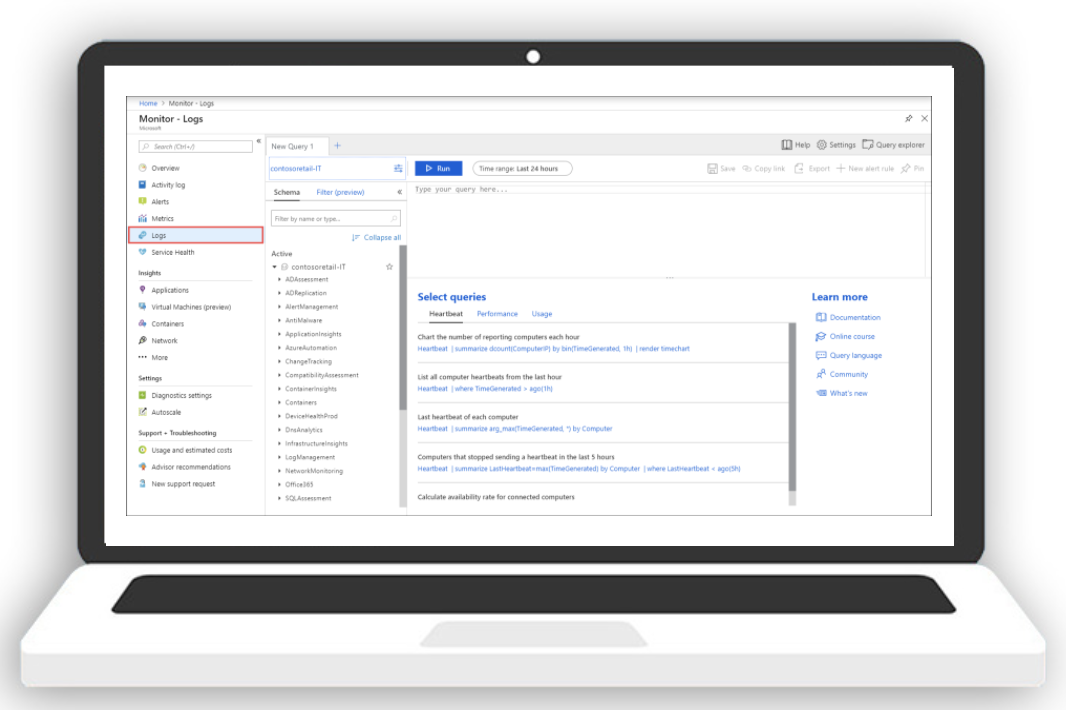Switch to Usage queries tab
Screen dimensions: 1066x710
(542, 314)
